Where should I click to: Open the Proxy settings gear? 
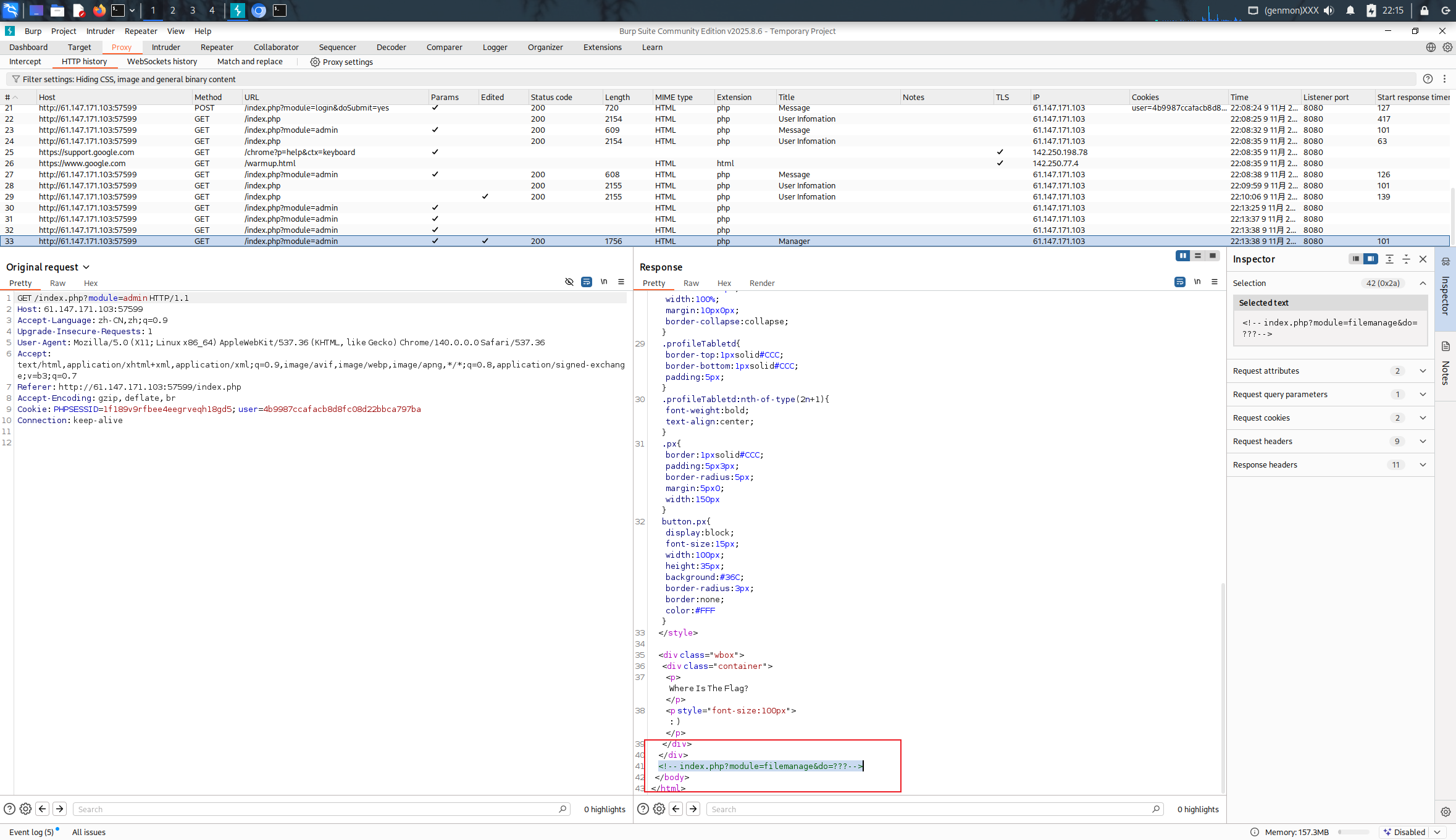315,62
